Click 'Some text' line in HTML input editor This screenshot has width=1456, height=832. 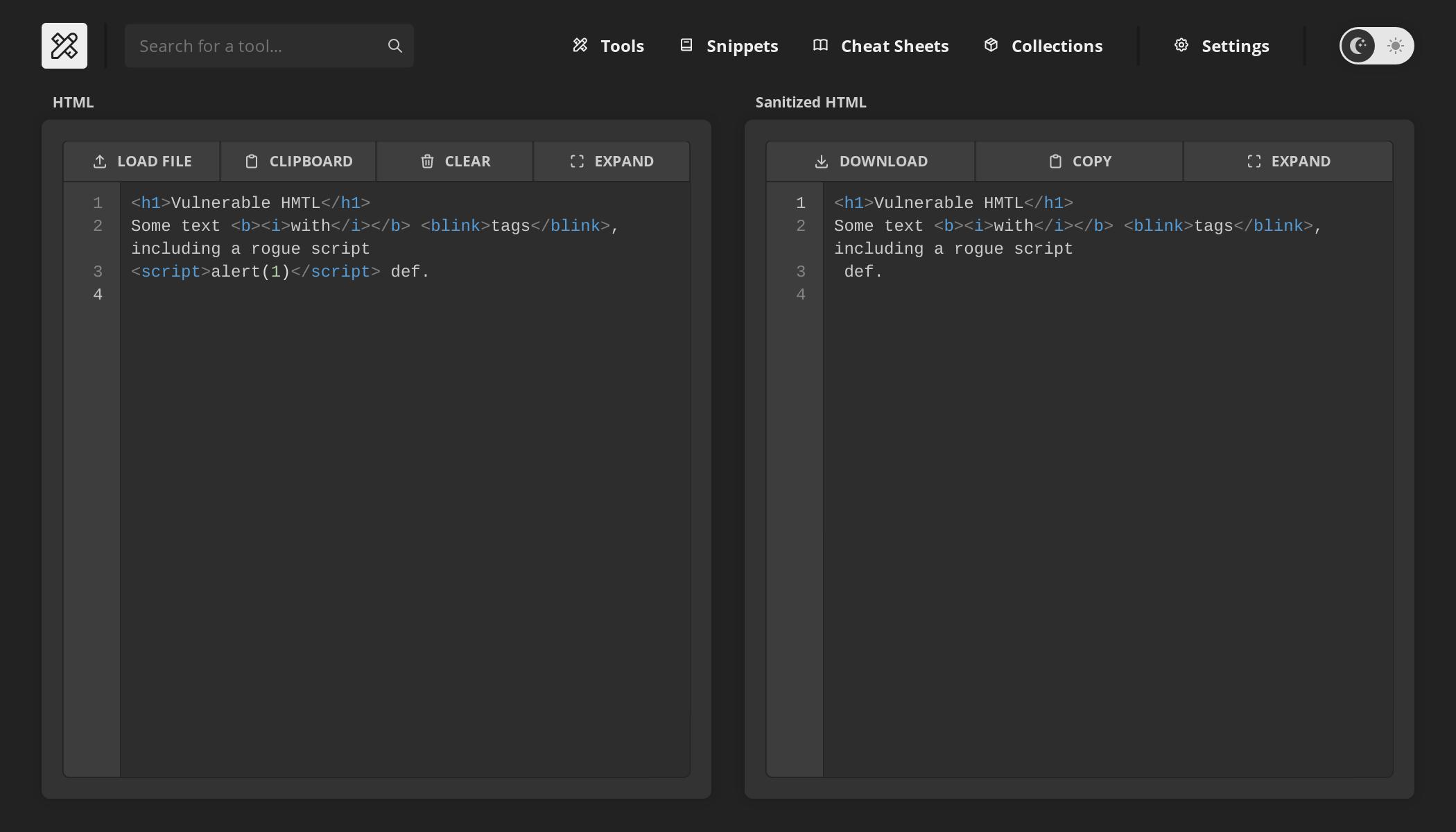[x=374, y=226]
